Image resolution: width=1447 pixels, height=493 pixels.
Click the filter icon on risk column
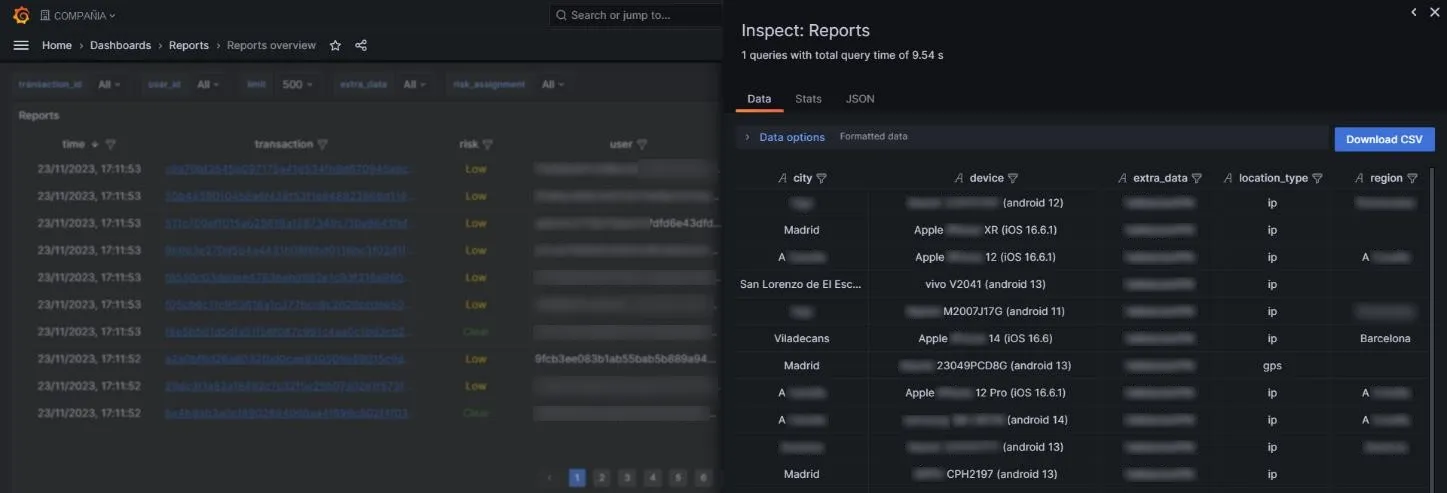tap(488, 144)
